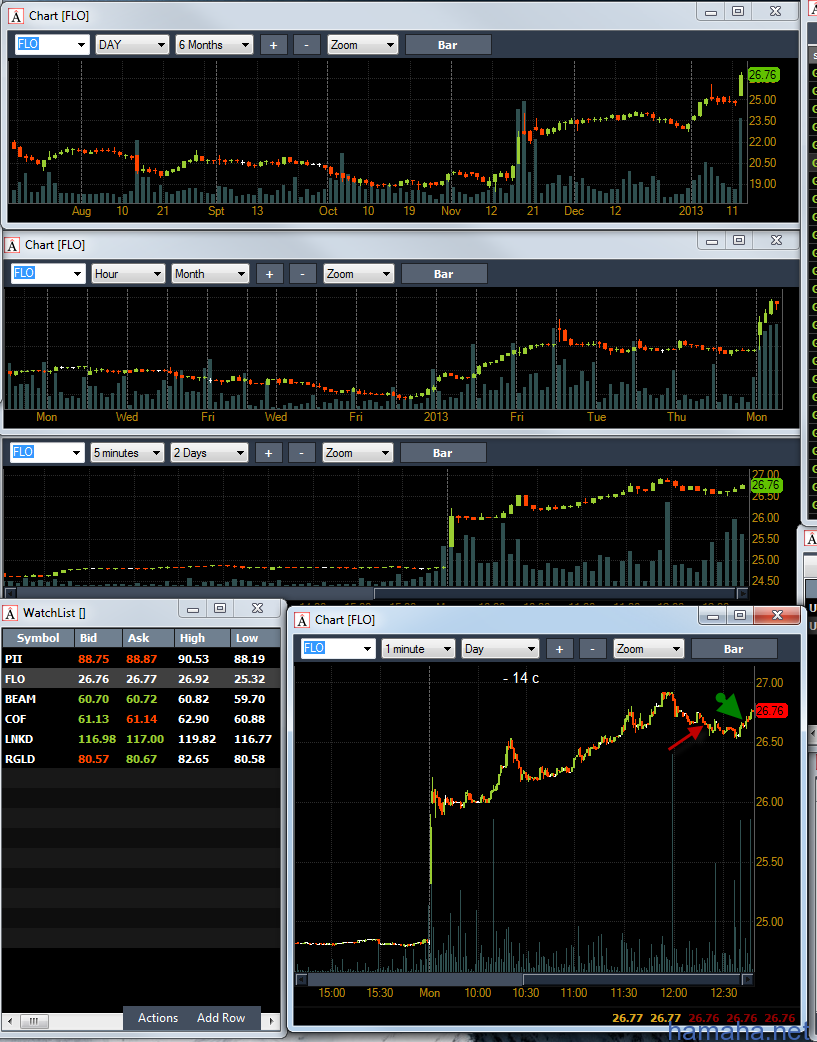The height and width of the screenshot is (1042, 817).
Task: Open Zoom dropdown in daily chart
Action: 362,45
